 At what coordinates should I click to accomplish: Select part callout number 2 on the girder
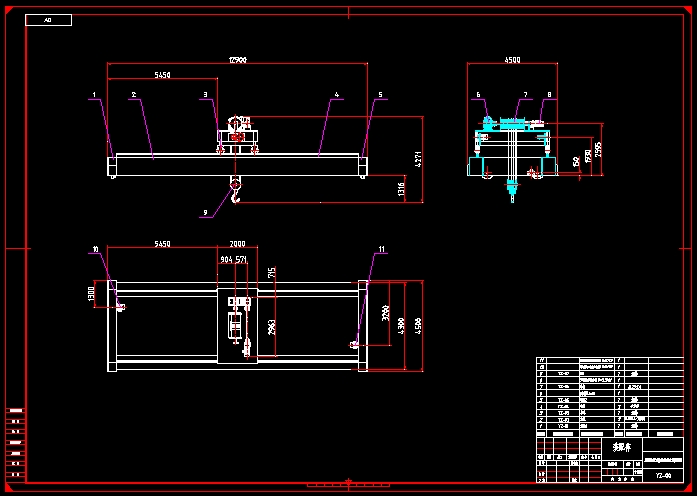[x=132, y=96]
